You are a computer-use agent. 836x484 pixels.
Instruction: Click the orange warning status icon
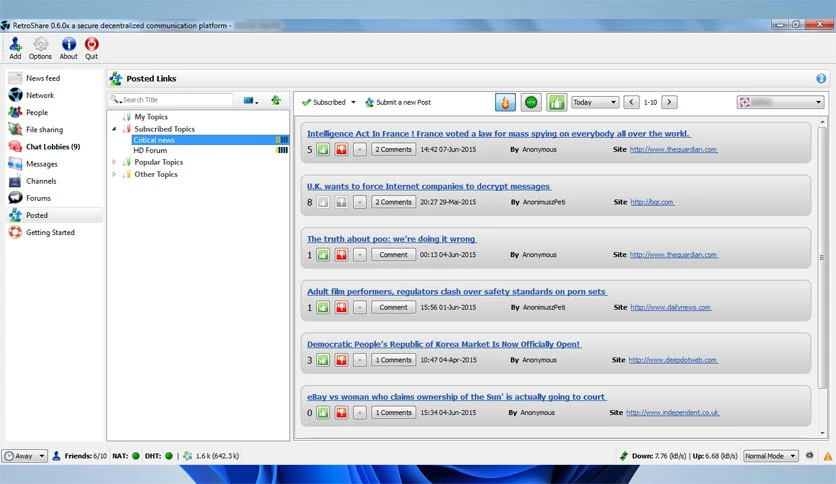click(x=827, y=456)
